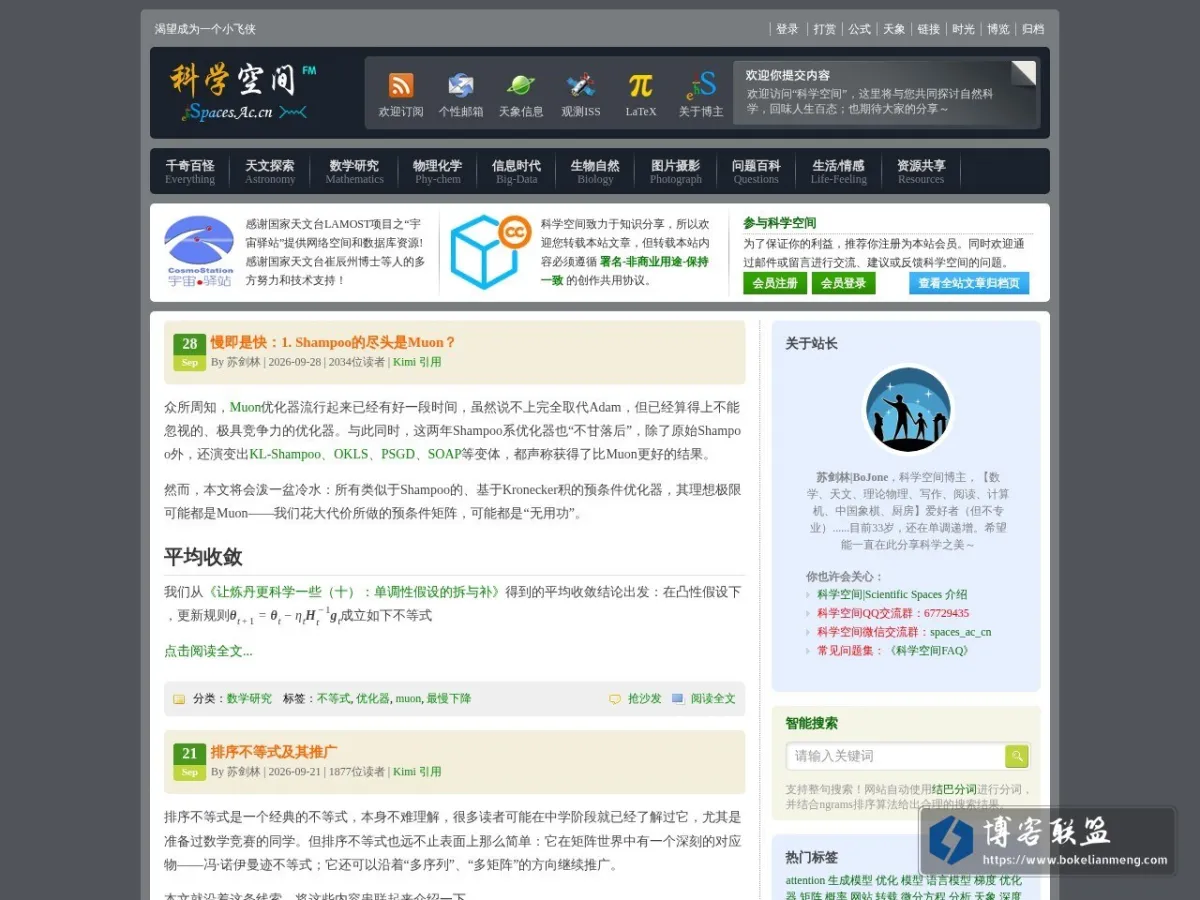Select the 天文探索 Astronomy menu

[x=270, y=172]
